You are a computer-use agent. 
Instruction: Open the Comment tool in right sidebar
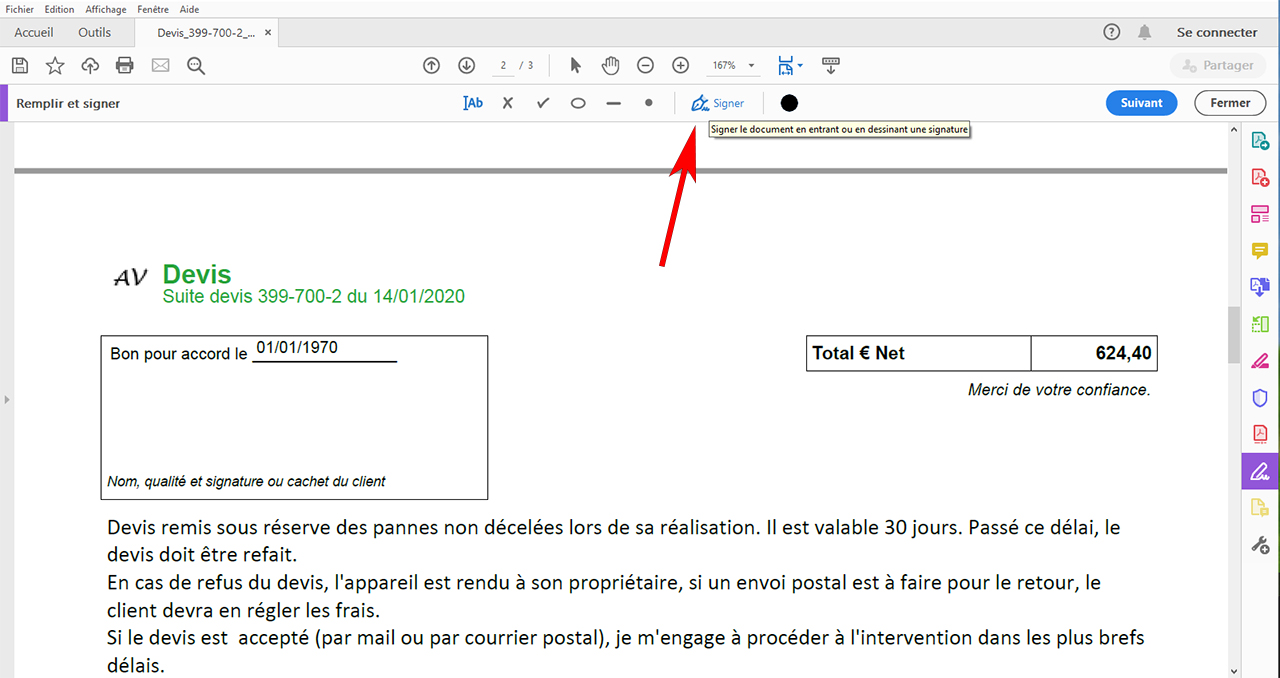point(1260,251)
